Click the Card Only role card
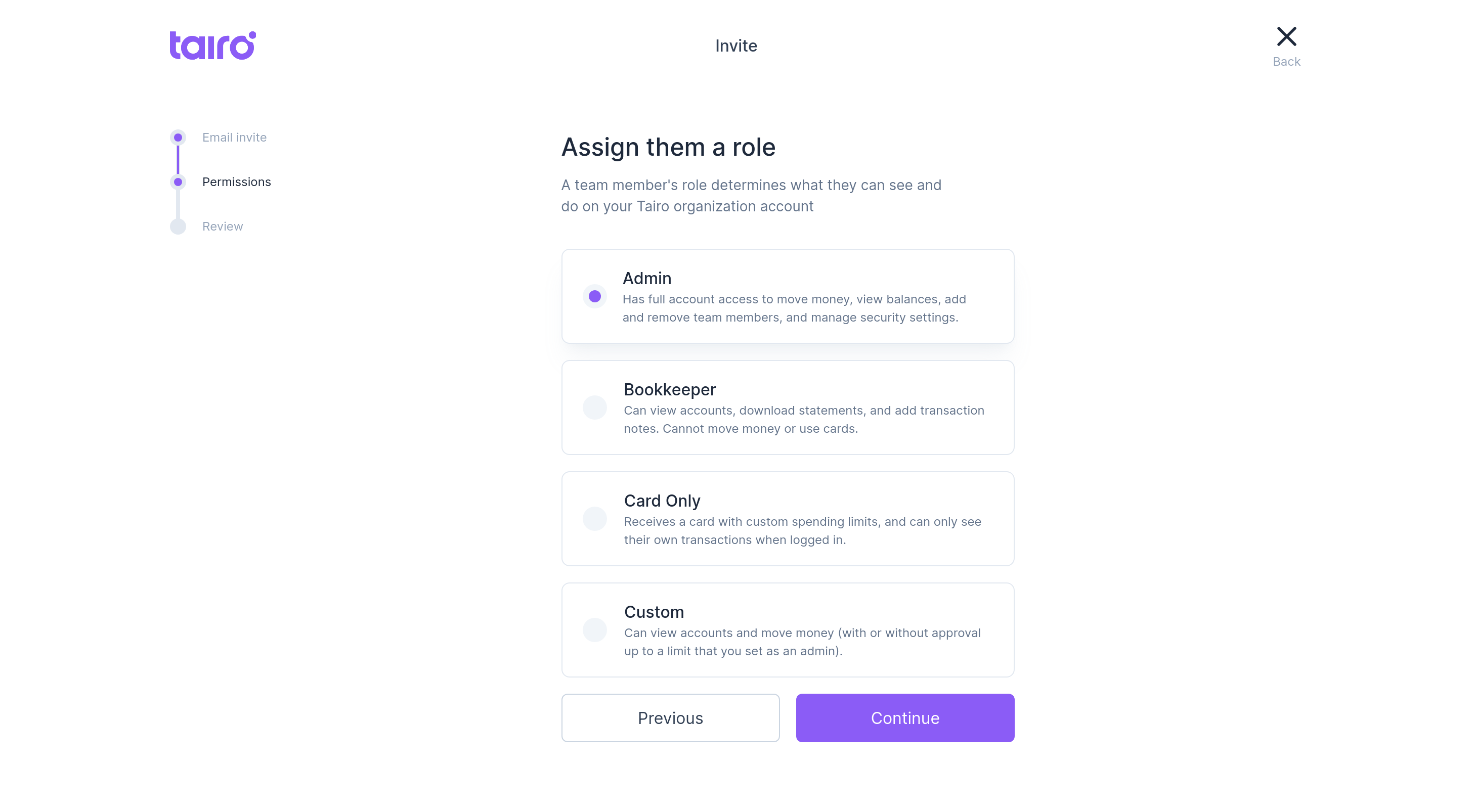Screen dimensions: 1473x812 coord(788,518)
